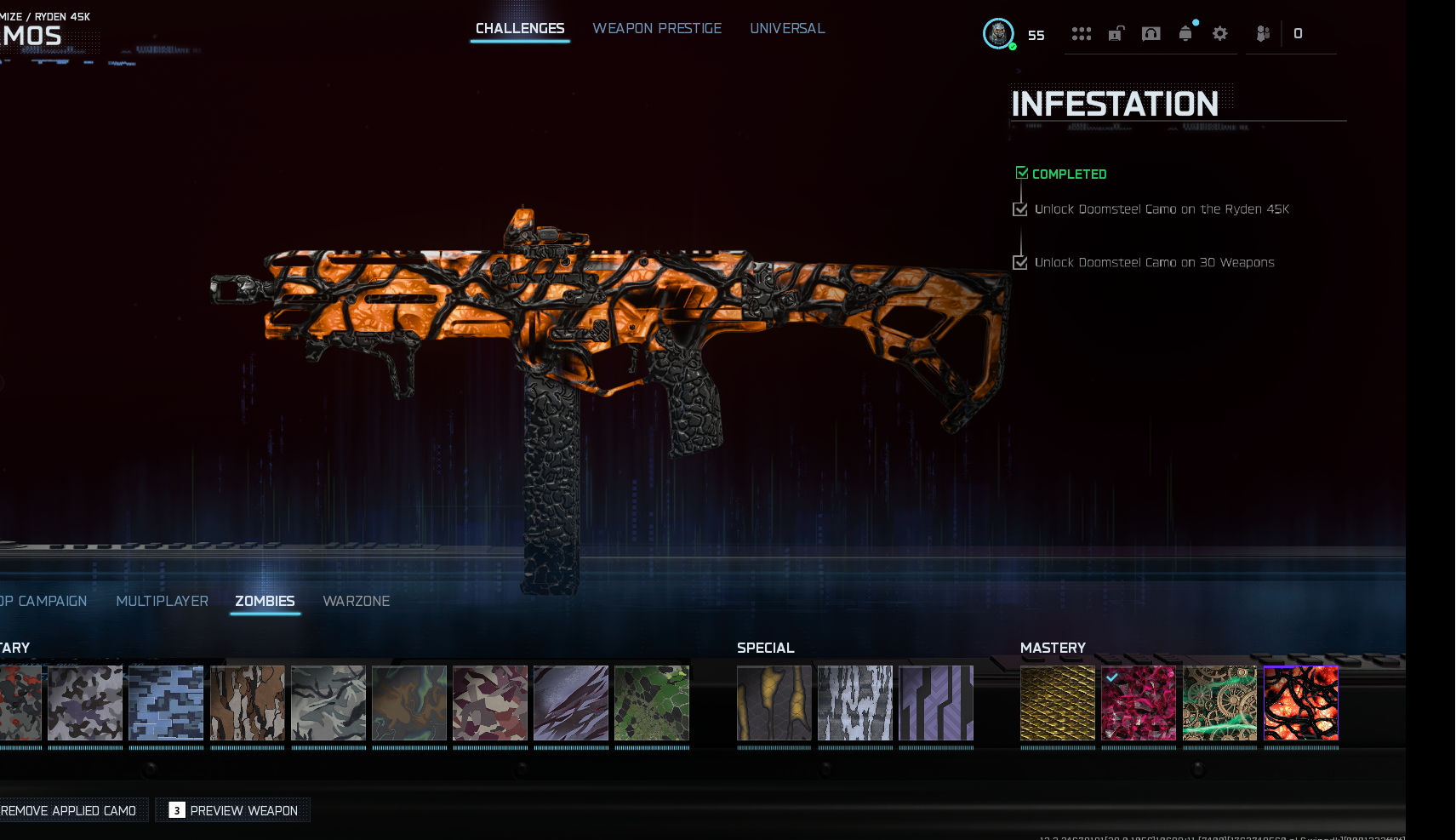
Task: Open the grid menu icon in top bar
Action: pos(1081,34)
